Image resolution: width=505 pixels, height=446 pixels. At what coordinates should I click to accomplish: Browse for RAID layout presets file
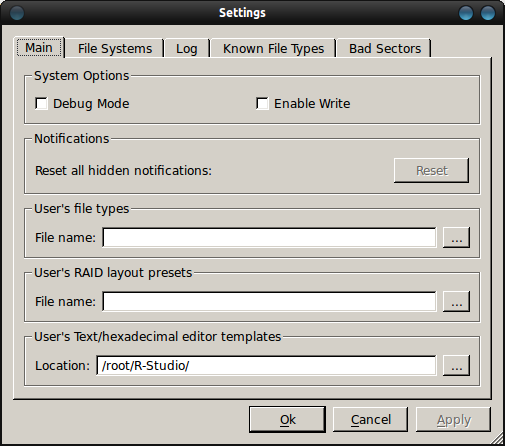tap(456, 302)
